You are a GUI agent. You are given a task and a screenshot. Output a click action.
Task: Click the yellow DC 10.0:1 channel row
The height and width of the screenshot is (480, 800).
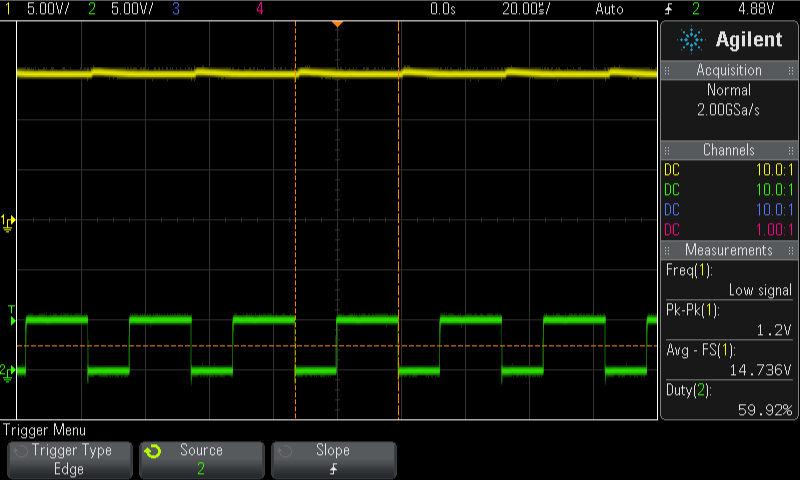pyautogui.click(x=729, y=170)
